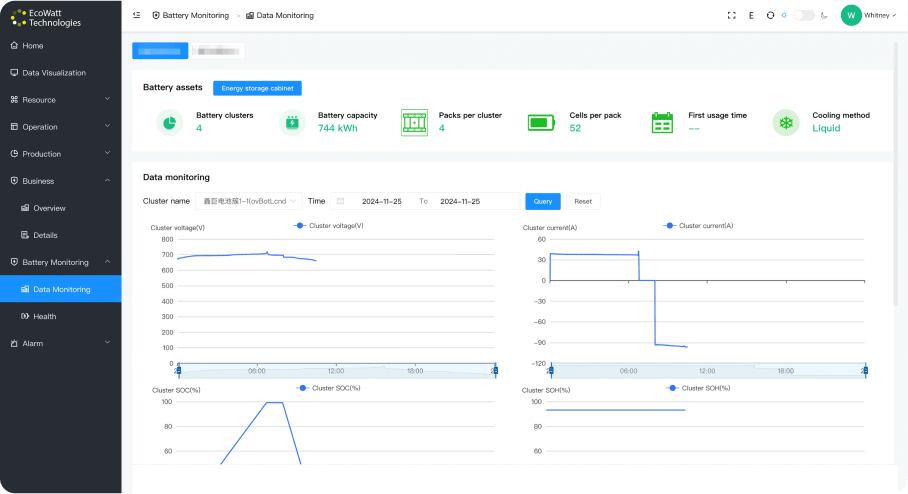The image size is (908, 494).
Task: Click the Whitney user avatar
Action: pyautogui.click(x=851, y=15)
